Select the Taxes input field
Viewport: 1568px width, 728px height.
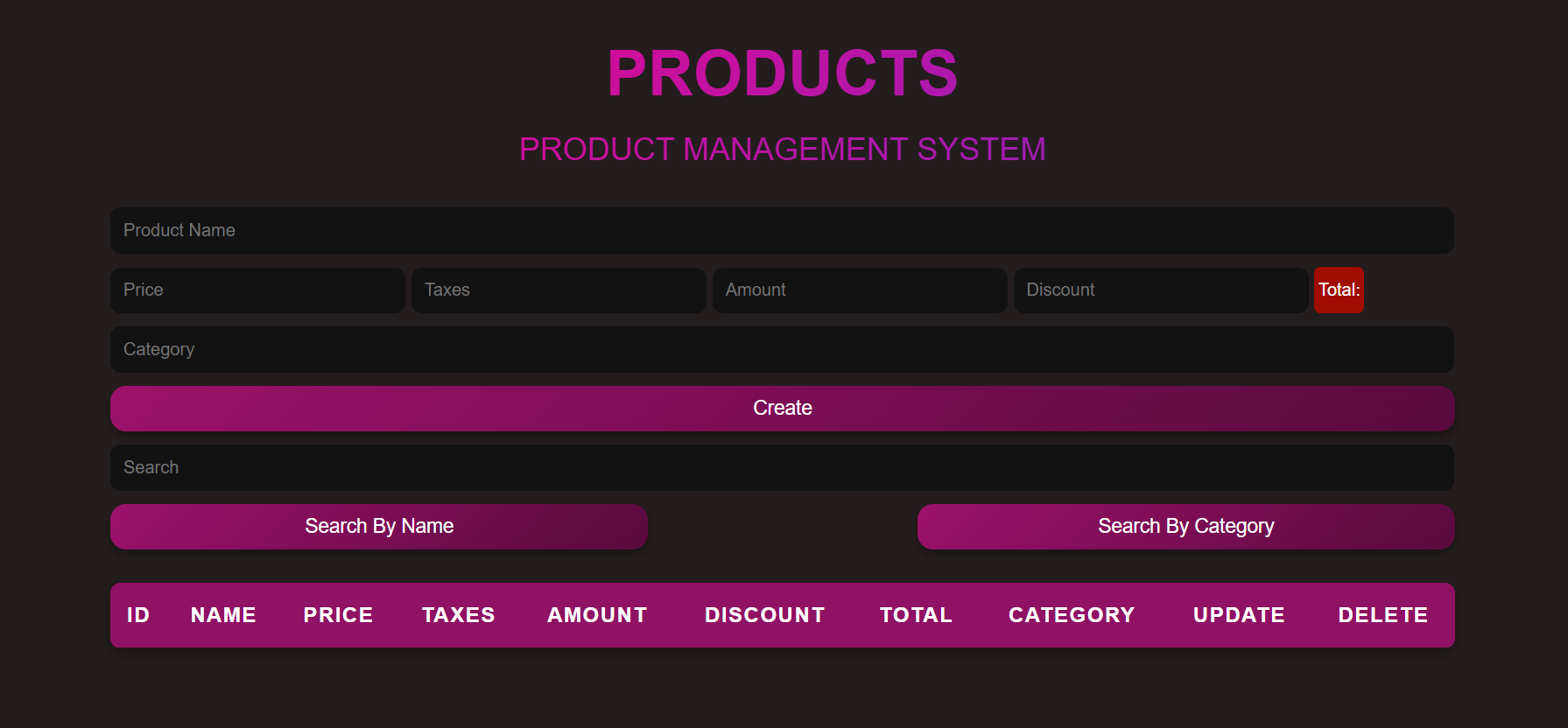click(x=559, y=290)
